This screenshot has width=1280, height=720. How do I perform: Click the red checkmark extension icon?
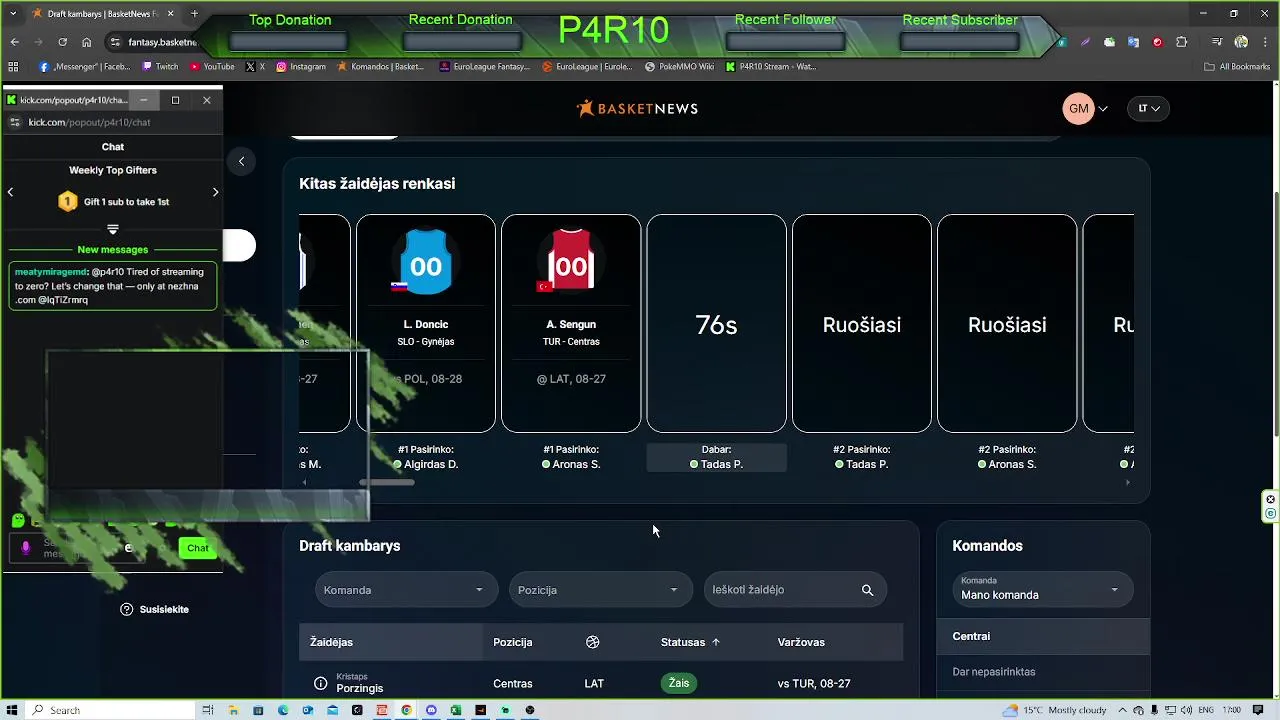(1157, 42)
